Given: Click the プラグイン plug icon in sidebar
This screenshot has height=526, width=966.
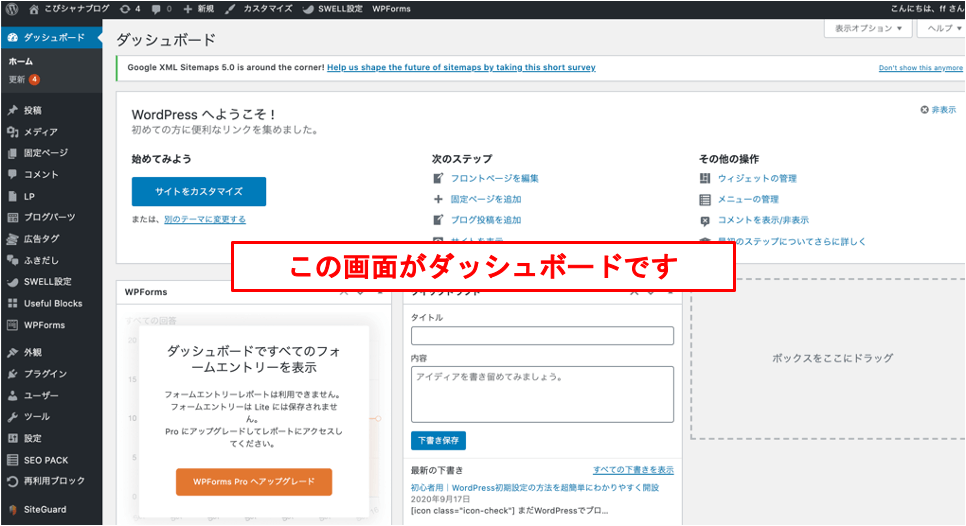Looking at the screenshot, I should click(12, 374).
